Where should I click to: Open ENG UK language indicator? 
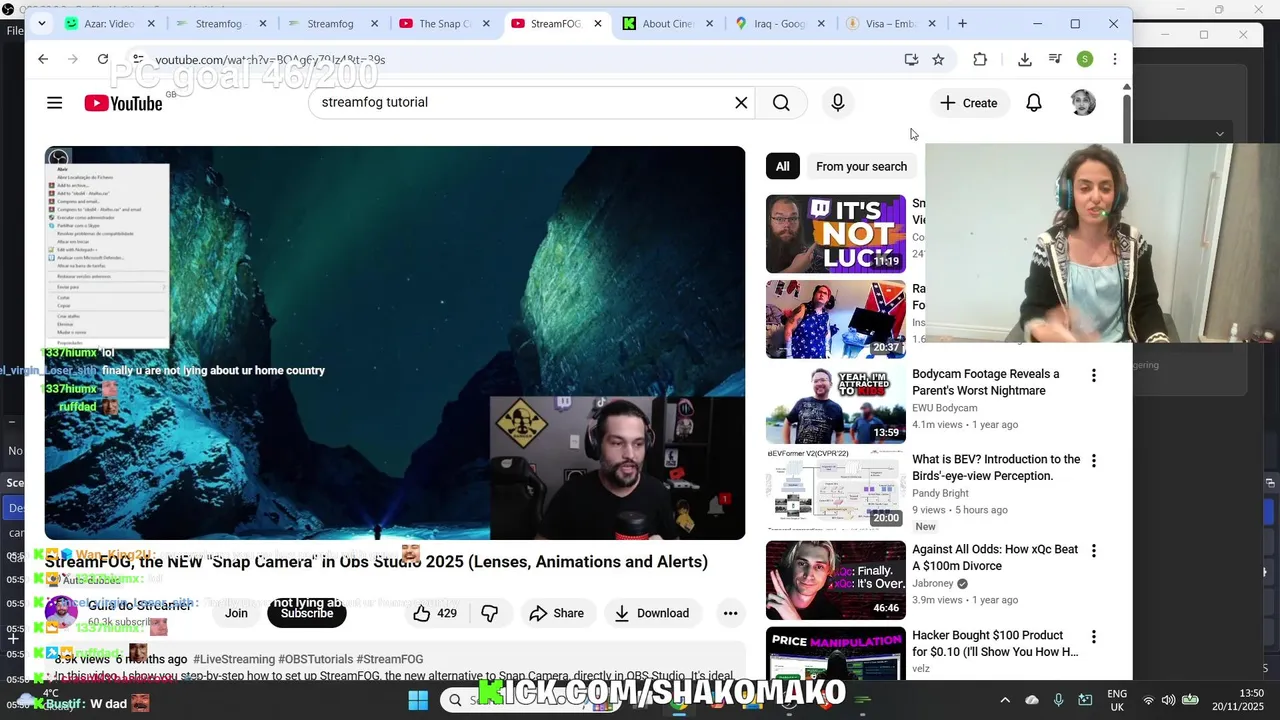(1117, 700)
